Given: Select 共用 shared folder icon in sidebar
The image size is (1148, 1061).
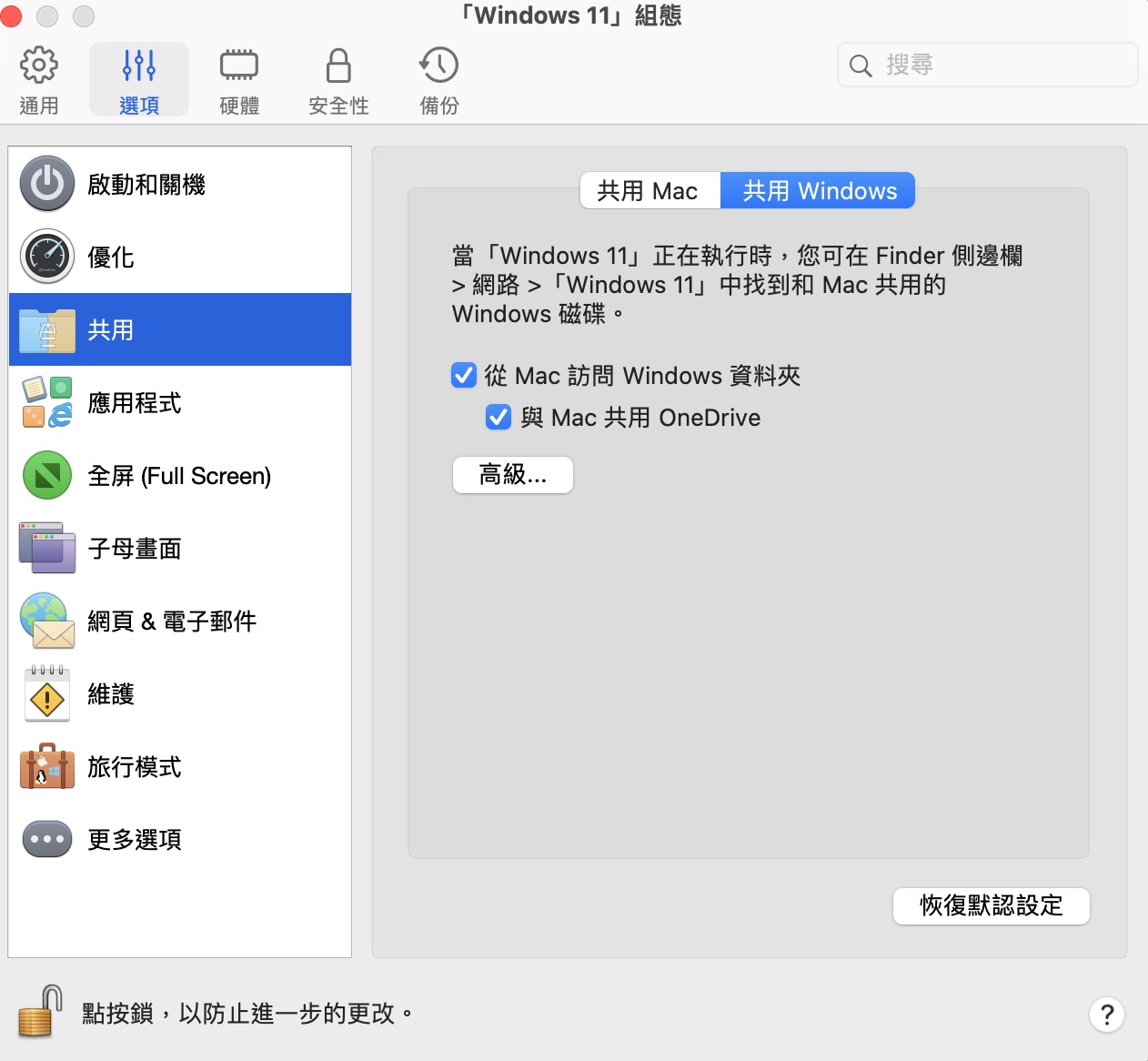Looking at the screenshot, I should [x=47, y=330].
